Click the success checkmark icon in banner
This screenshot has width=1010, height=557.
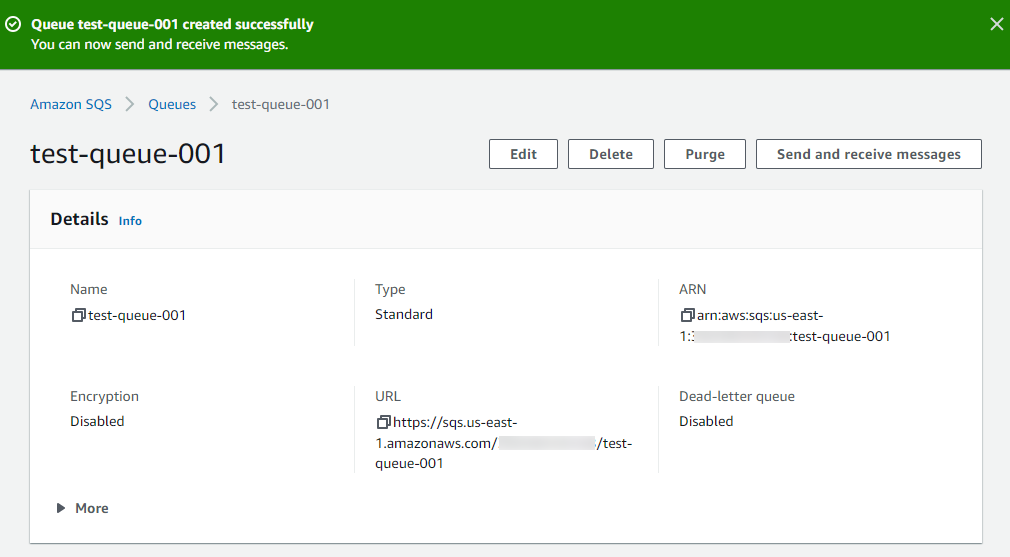coord(13,24)
